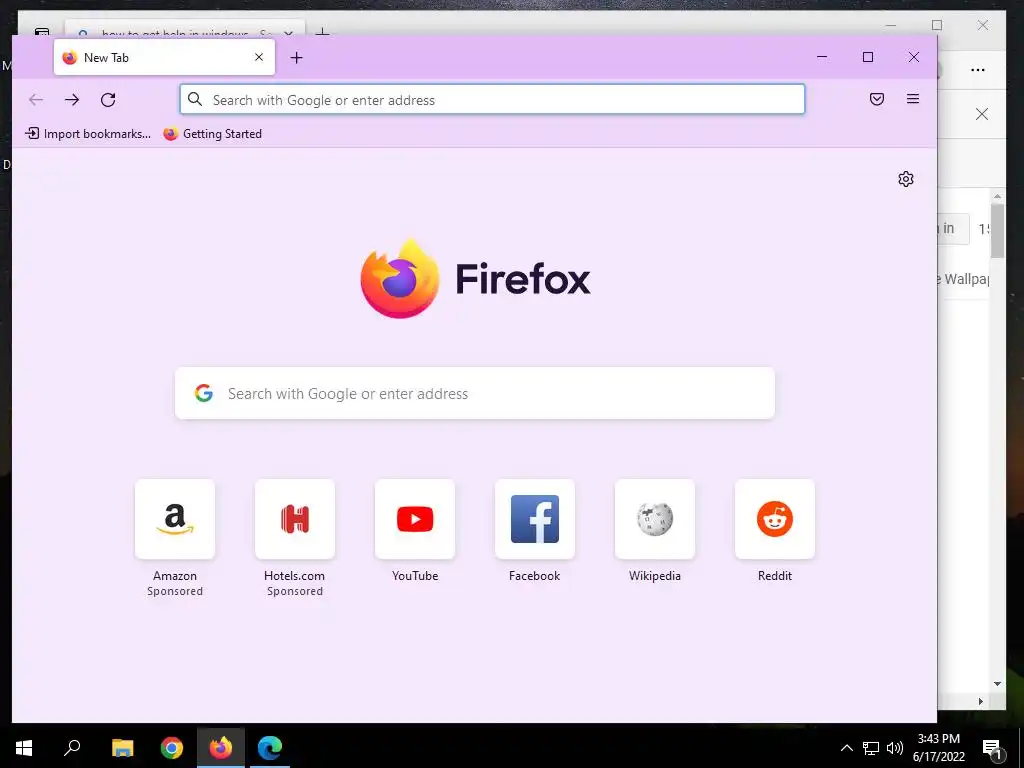The width and height of the screenshot is (1024, 768).
Task: Open a new tab with plus button
Action: point(296,57)
